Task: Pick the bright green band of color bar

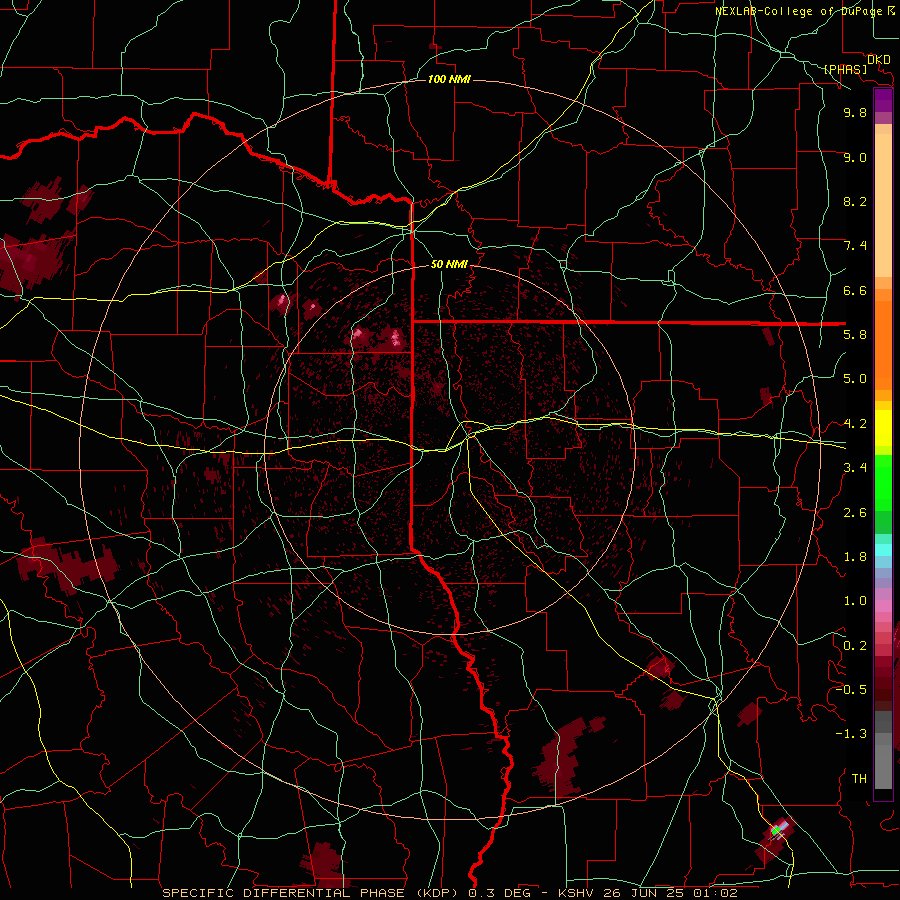Action: (883, 483)
